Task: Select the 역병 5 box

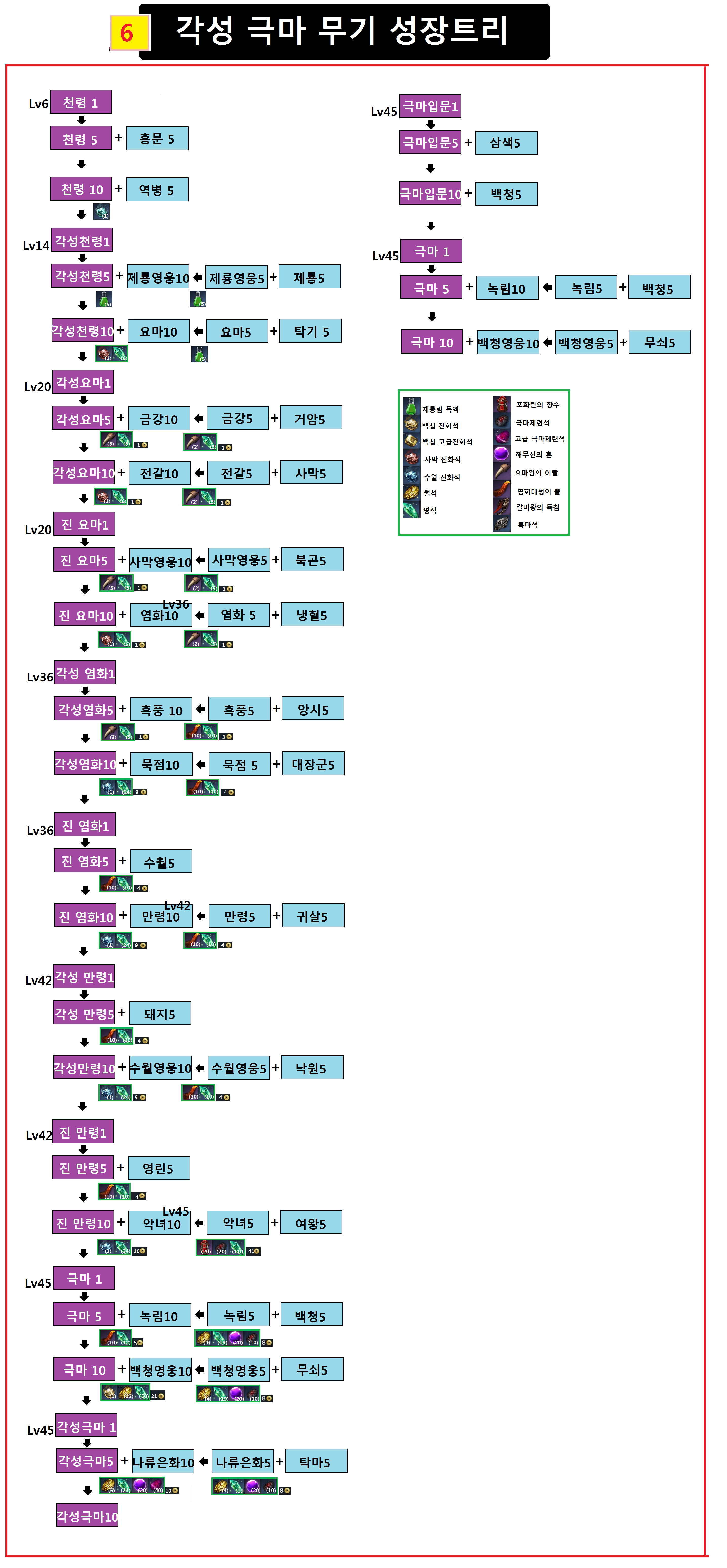Action: tap(157, 190)
